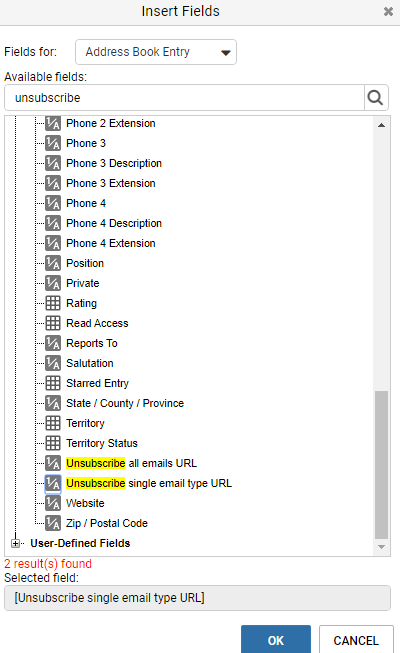Screen dimensions: 400x653
Task: Expand the User-Defined Fields node
Action: click(15, 543)
